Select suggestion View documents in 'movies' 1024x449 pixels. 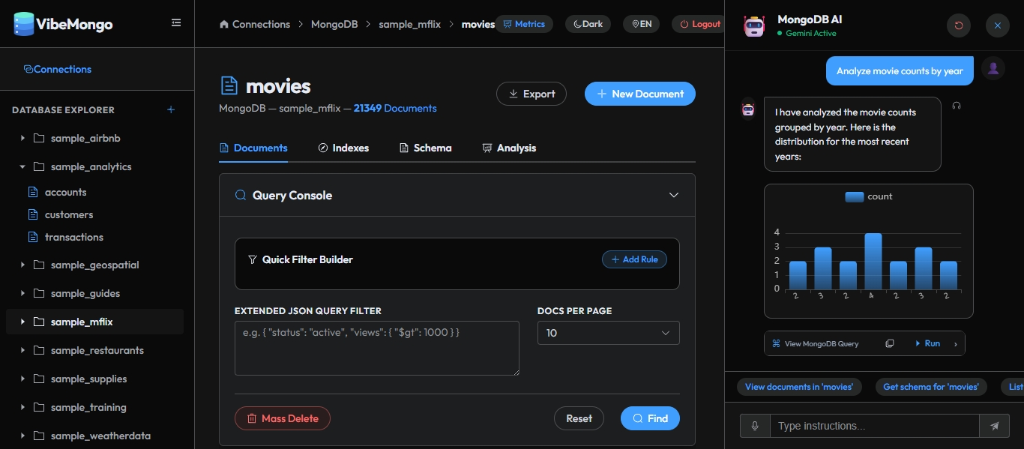click(x=799, y=387)
